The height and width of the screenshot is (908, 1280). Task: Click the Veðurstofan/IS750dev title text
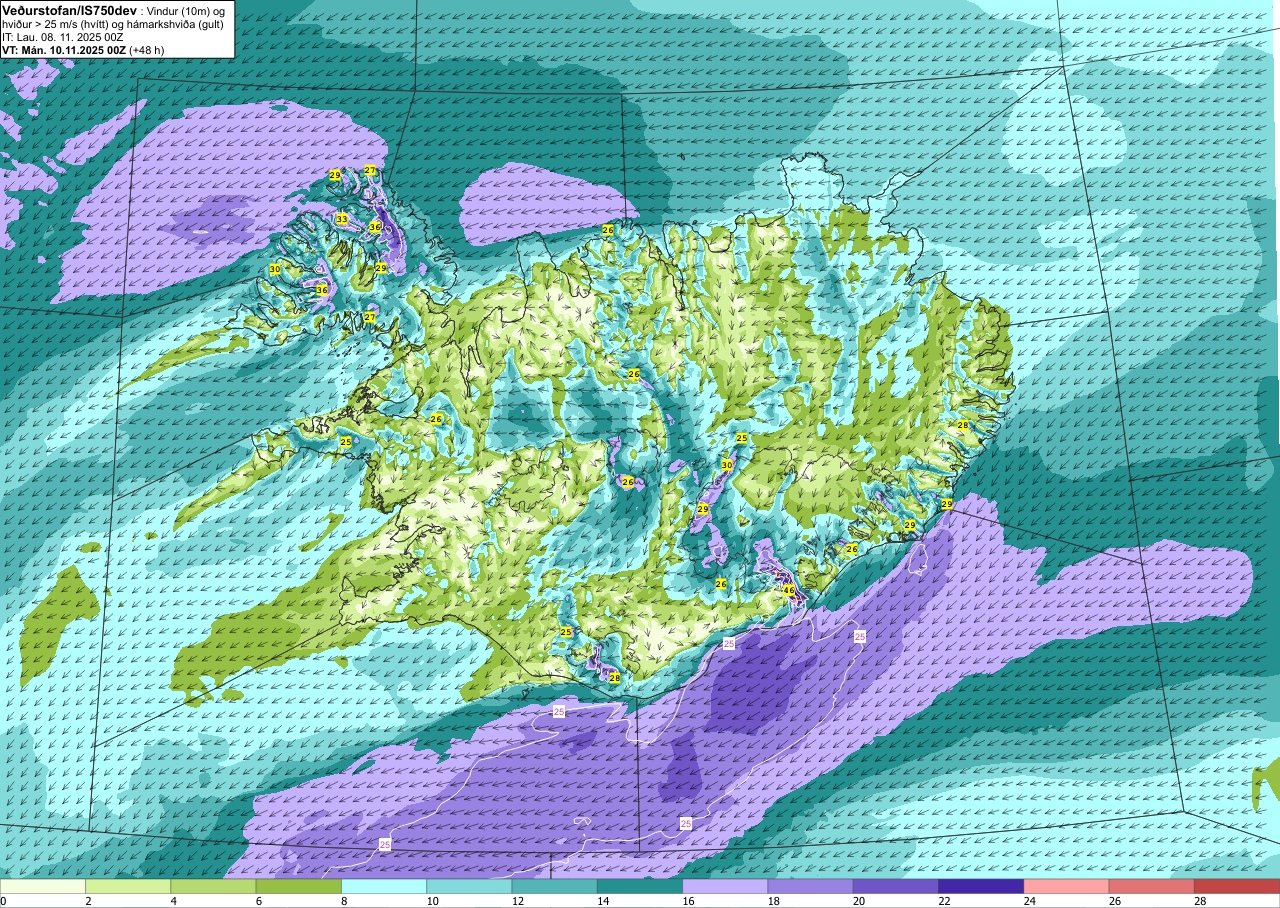[x=69, y=10]
